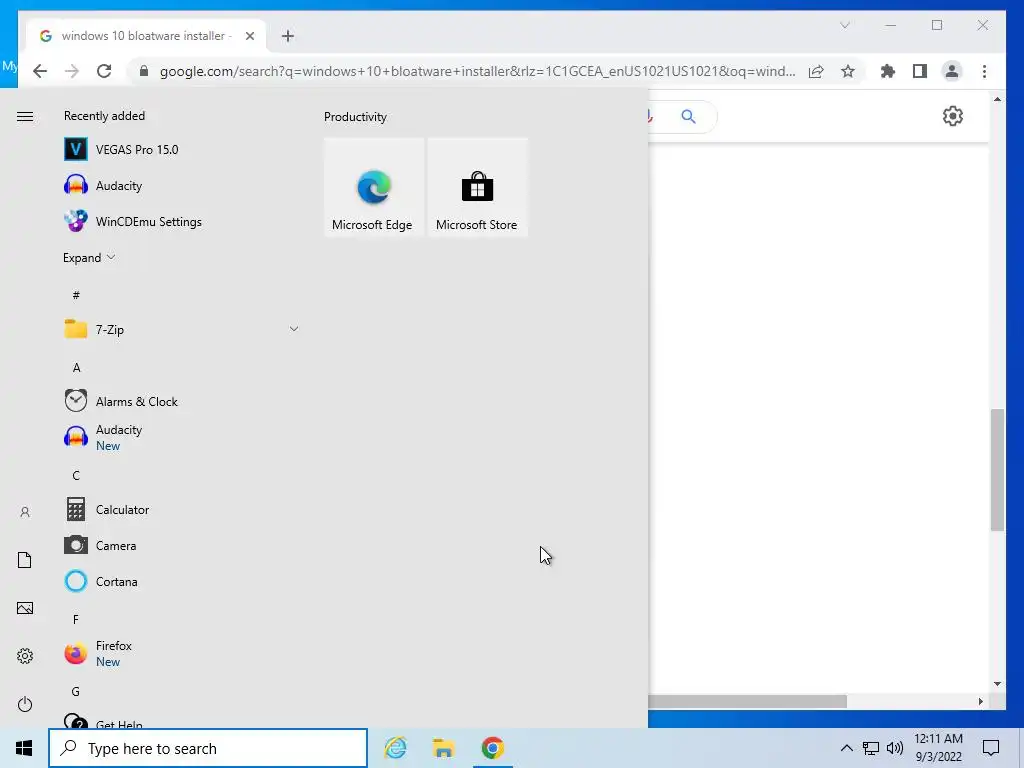
Task: Click the letter F section header
Action: 76,619
